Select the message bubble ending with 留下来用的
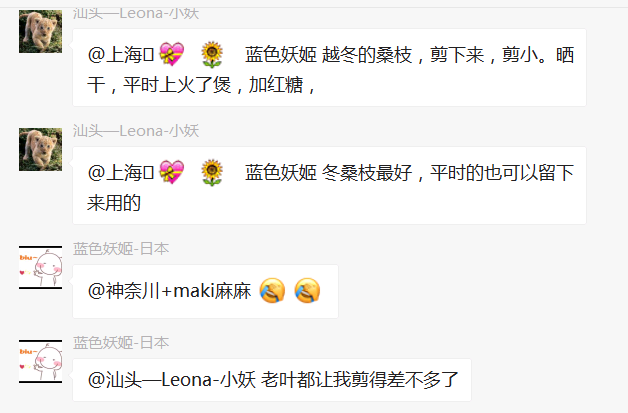This screenshot has width=628, height=413. pyautogui.click(x=329, y=188)
